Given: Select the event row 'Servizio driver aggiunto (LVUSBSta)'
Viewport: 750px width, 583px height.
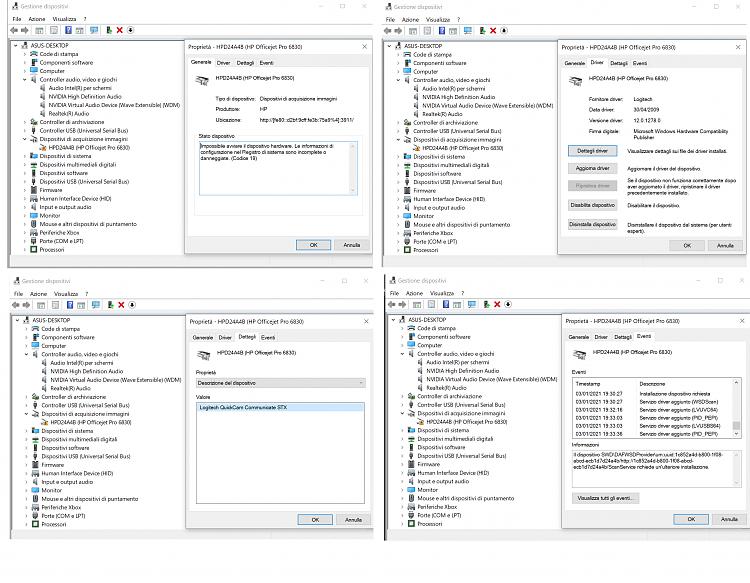Looking at the screenshot, I should (x=653, y=426).
